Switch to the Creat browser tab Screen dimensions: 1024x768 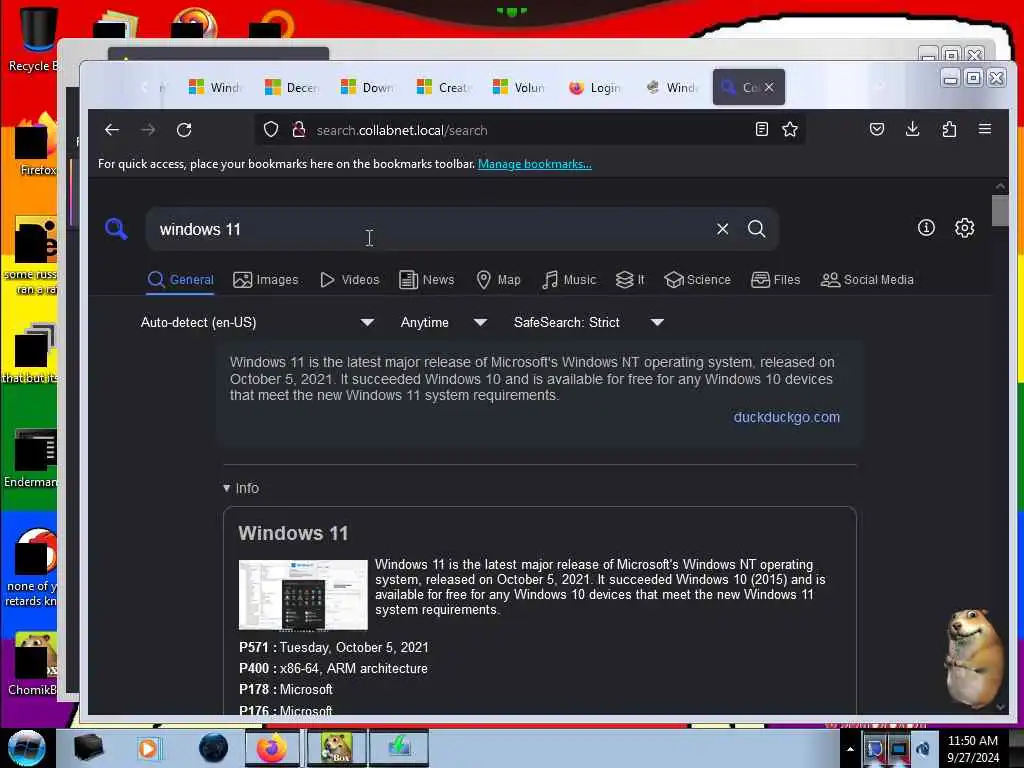443,87
